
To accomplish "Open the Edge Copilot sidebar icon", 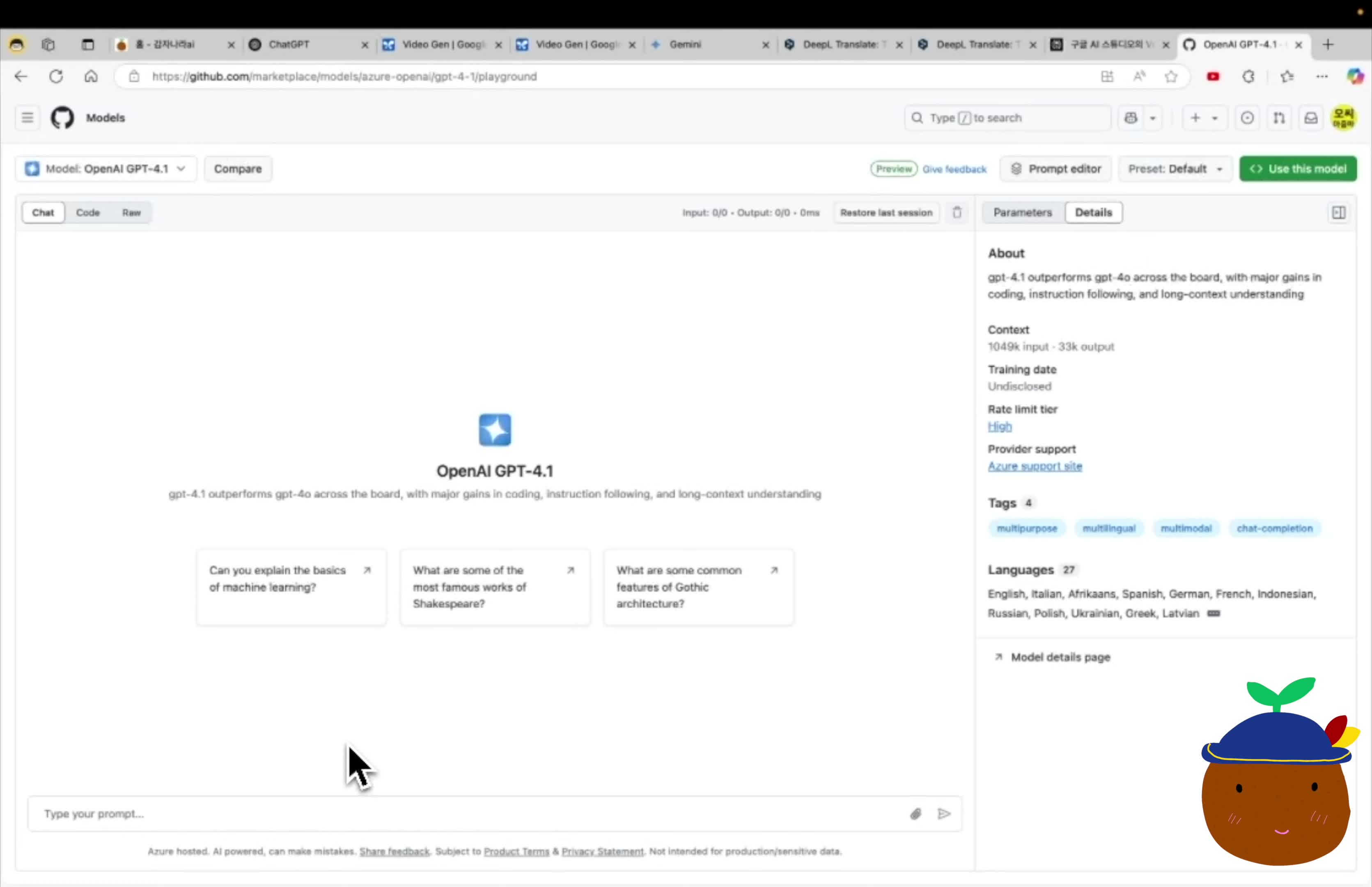I will [x=1355, y=76].
